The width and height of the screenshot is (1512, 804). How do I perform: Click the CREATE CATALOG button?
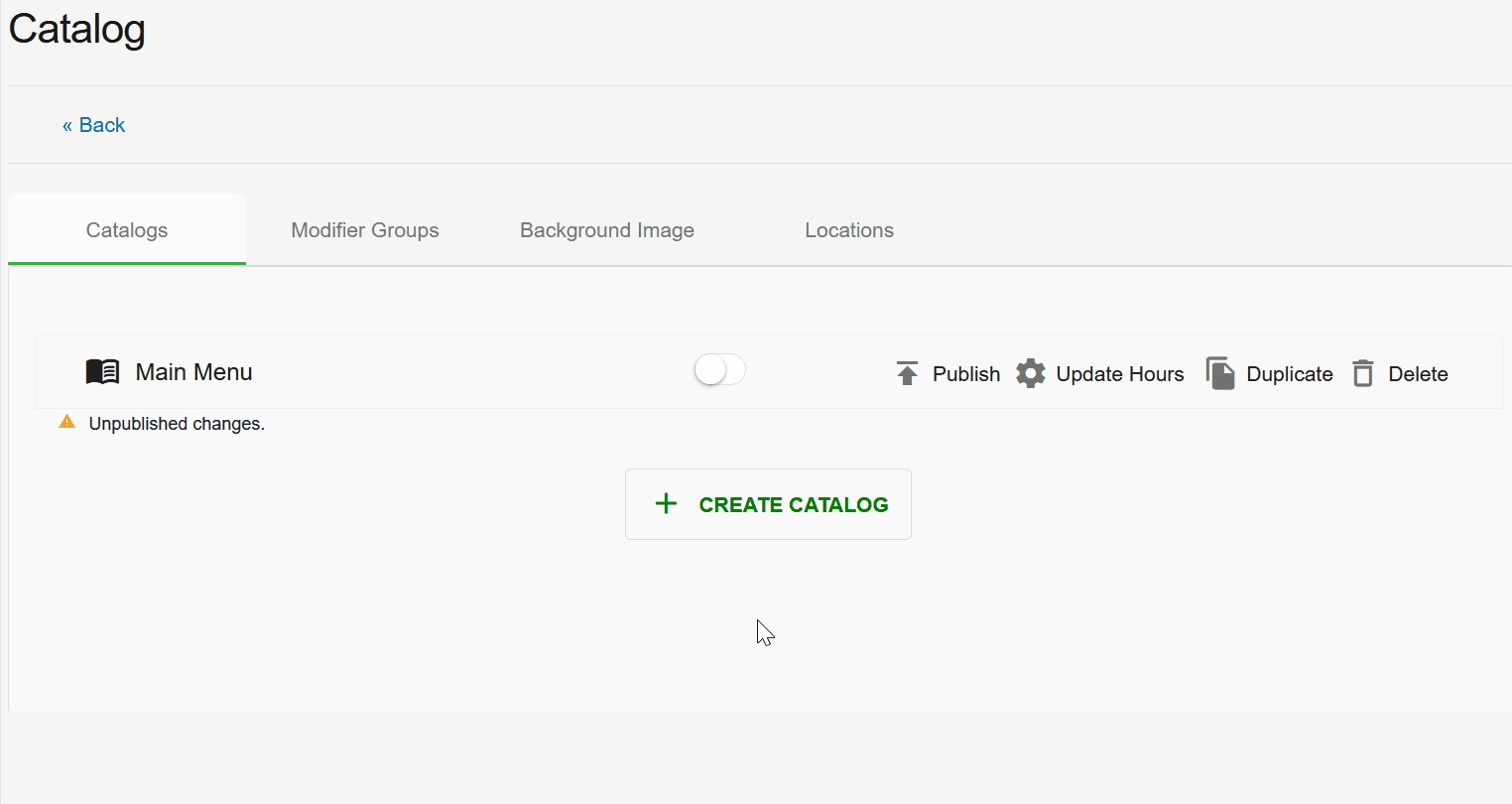coord(768,504)
